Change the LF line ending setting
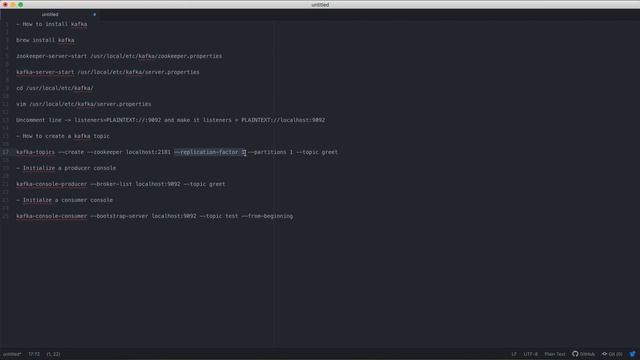This screenshot has width=640, height=360. click(514, 354)
